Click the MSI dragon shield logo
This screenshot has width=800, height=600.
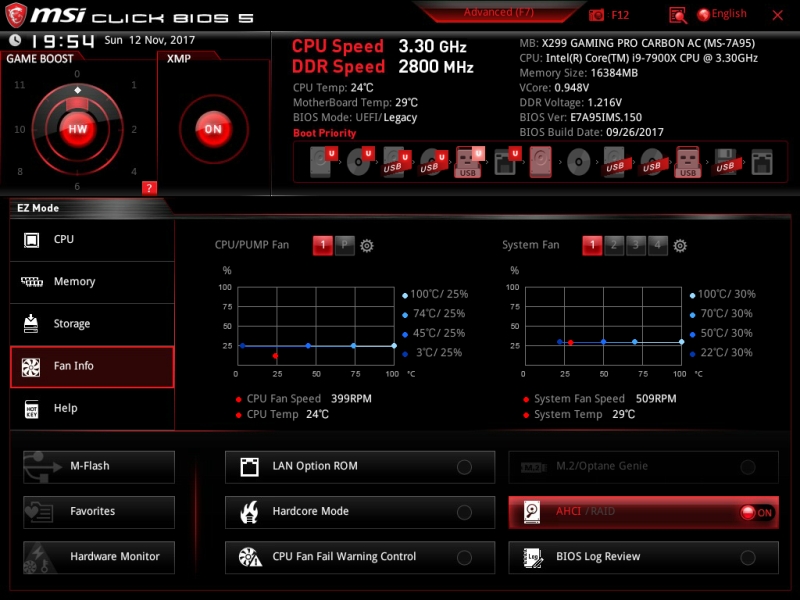pyautogui.click(x=15, y=14)
